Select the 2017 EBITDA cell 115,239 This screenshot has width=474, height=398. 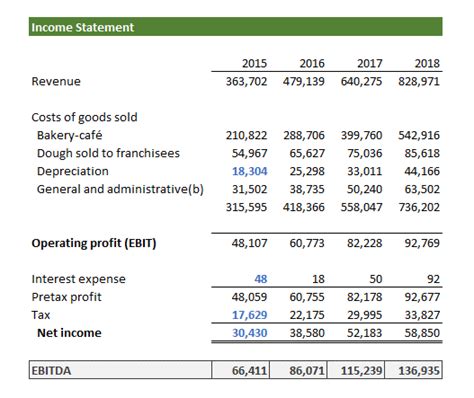point(356,370)
